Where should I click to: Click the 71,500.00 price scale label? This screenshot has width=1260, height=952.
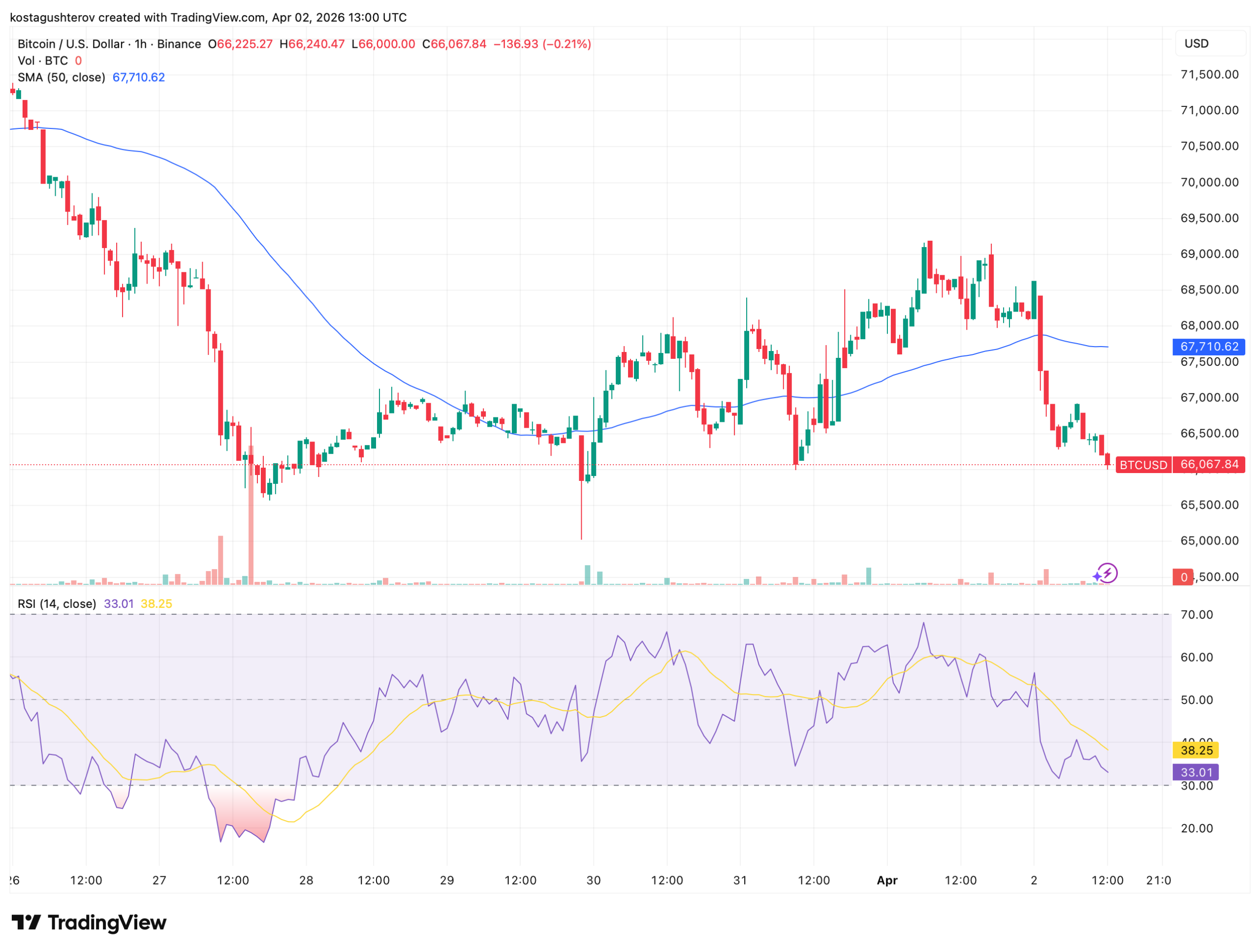pos(1209,75)
